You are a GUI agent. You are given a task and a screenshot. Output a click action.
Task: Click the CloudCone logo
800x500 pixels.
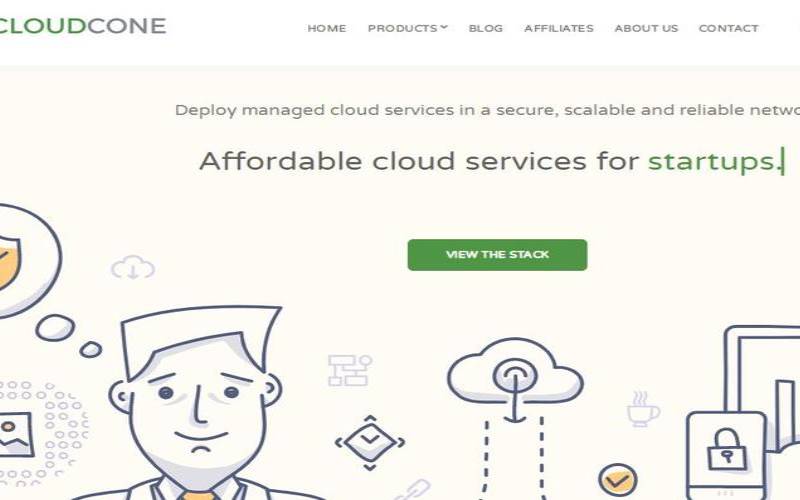point(83,26)
